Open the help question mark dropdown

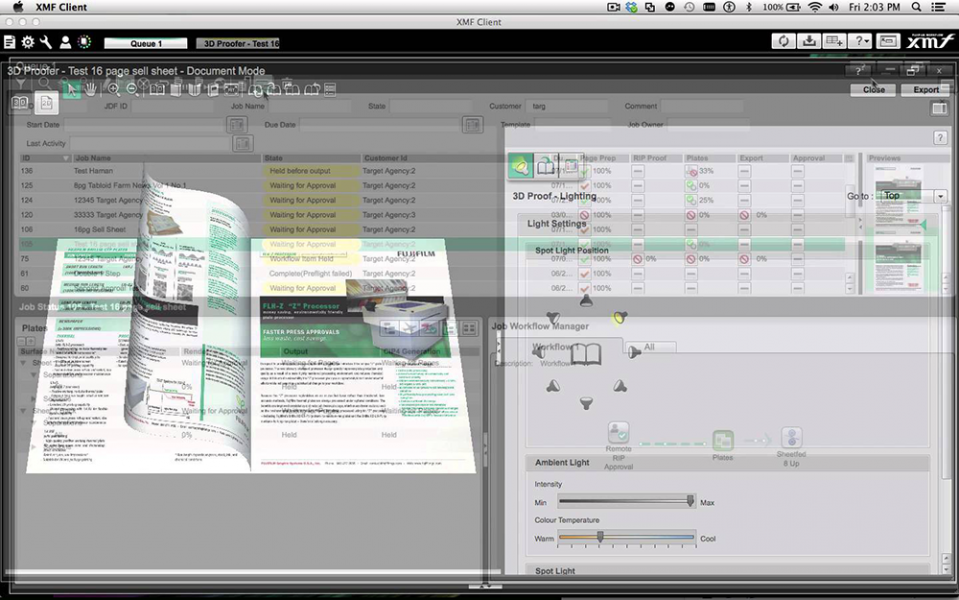[x=862, y=41]
